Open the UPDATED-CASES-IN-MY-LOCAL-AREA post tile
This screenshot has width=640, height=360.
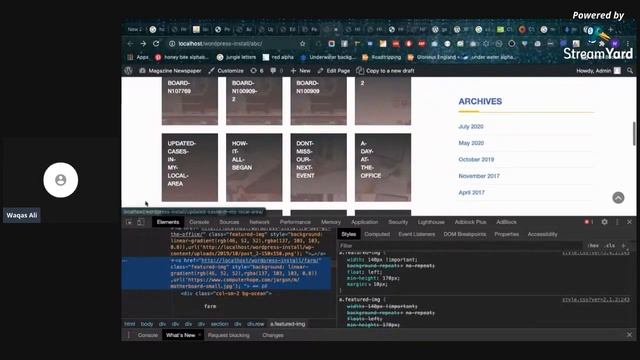coord(190,167)
